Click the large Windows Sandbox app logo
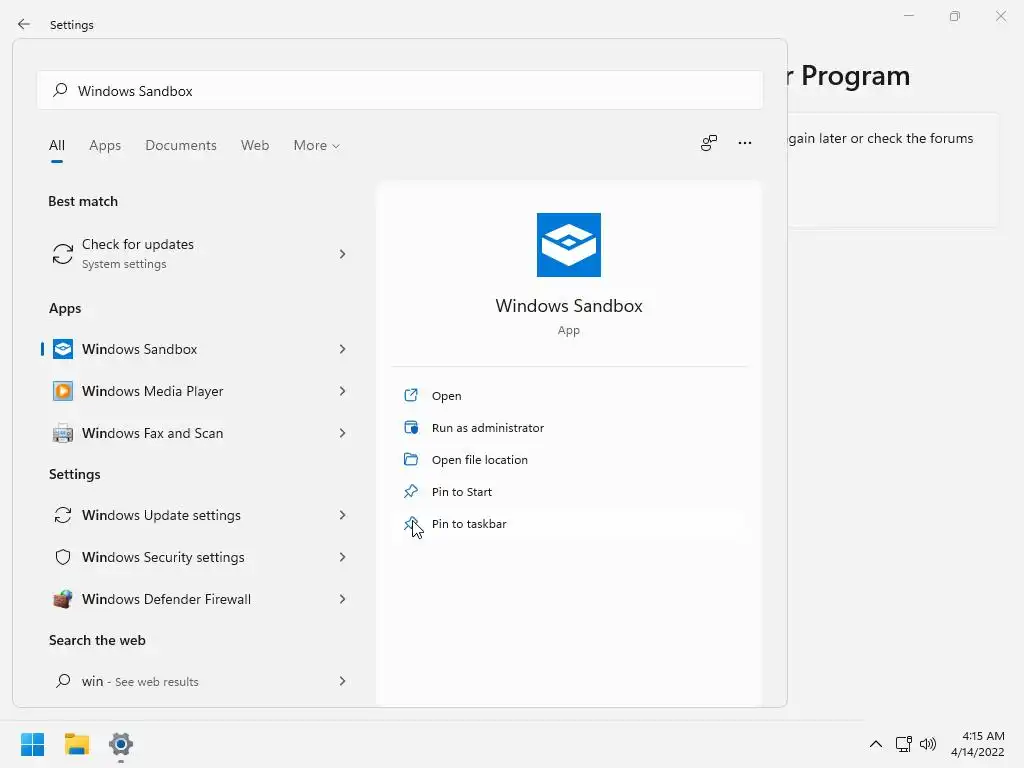This screenshot has height=768, width=1024. (568, 245)
